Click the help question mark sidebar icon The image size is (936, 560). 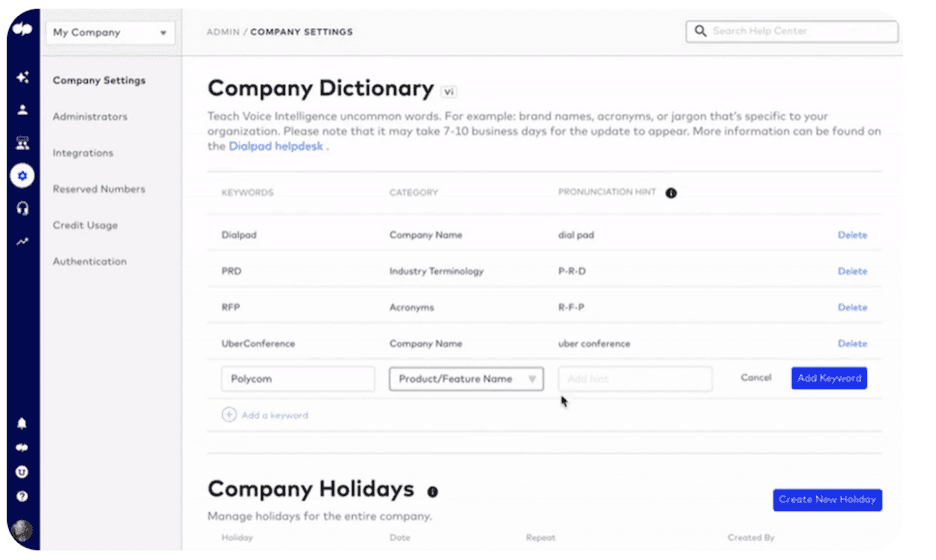click(22, 496)
